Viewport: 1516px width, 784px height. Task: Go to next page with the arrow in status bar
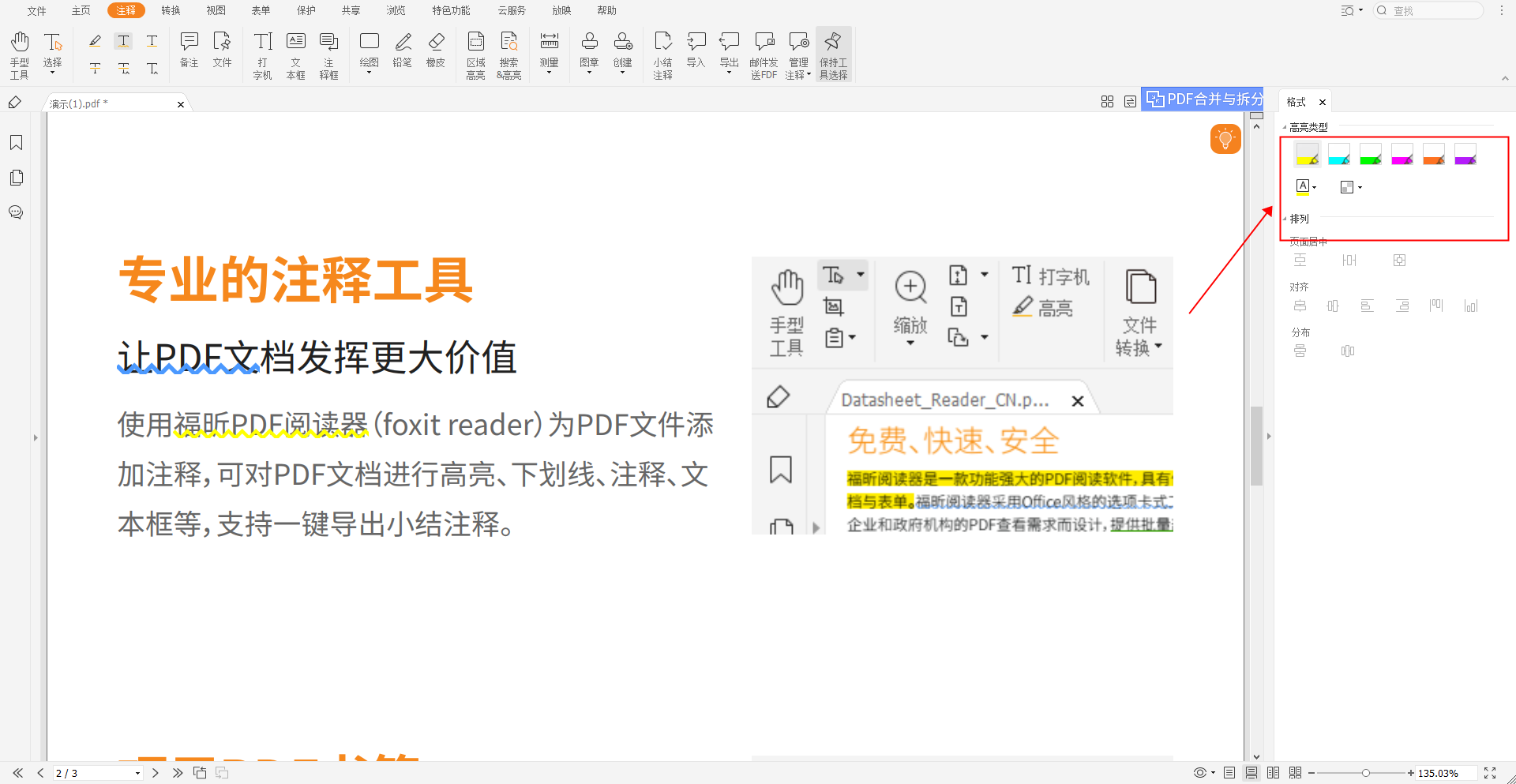(156, 773)
